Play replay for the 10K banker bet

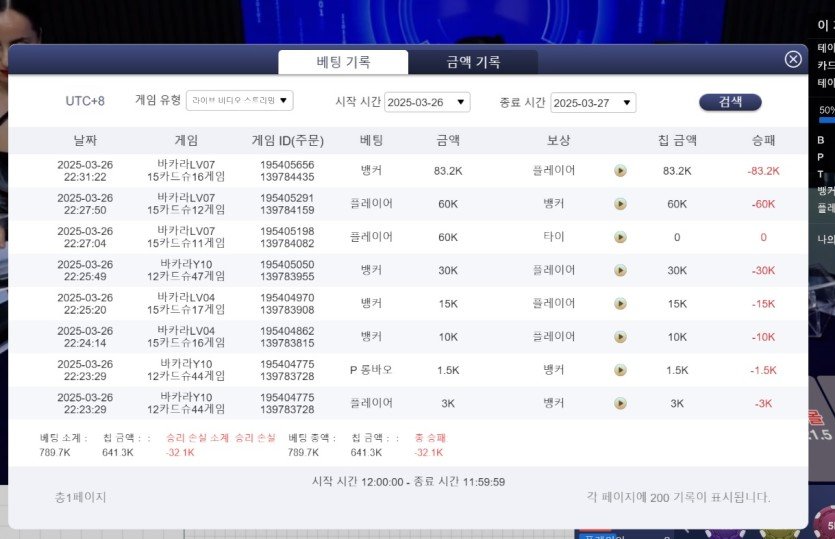pyautogui.click(x=620, y=337)
